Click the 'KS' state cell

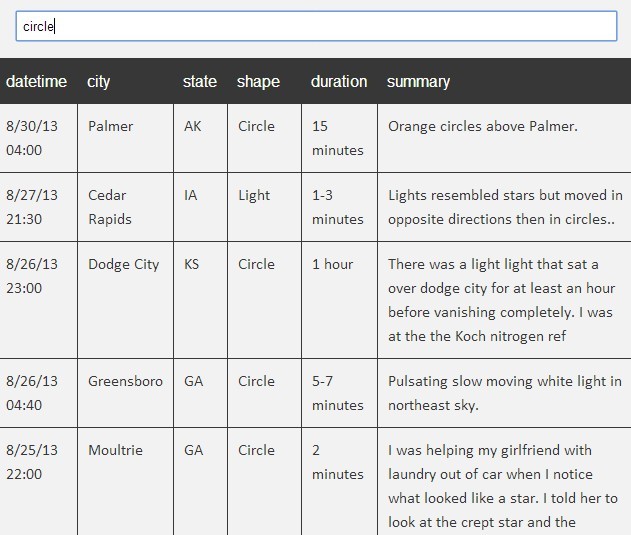pos(192,265)
